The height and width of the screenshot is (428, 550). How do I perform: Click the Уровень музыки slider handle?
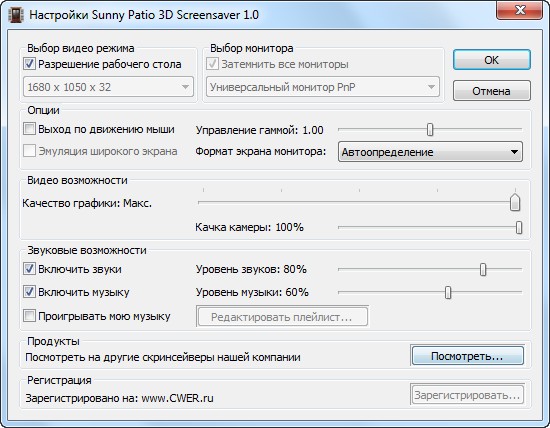tap(448, 292)
